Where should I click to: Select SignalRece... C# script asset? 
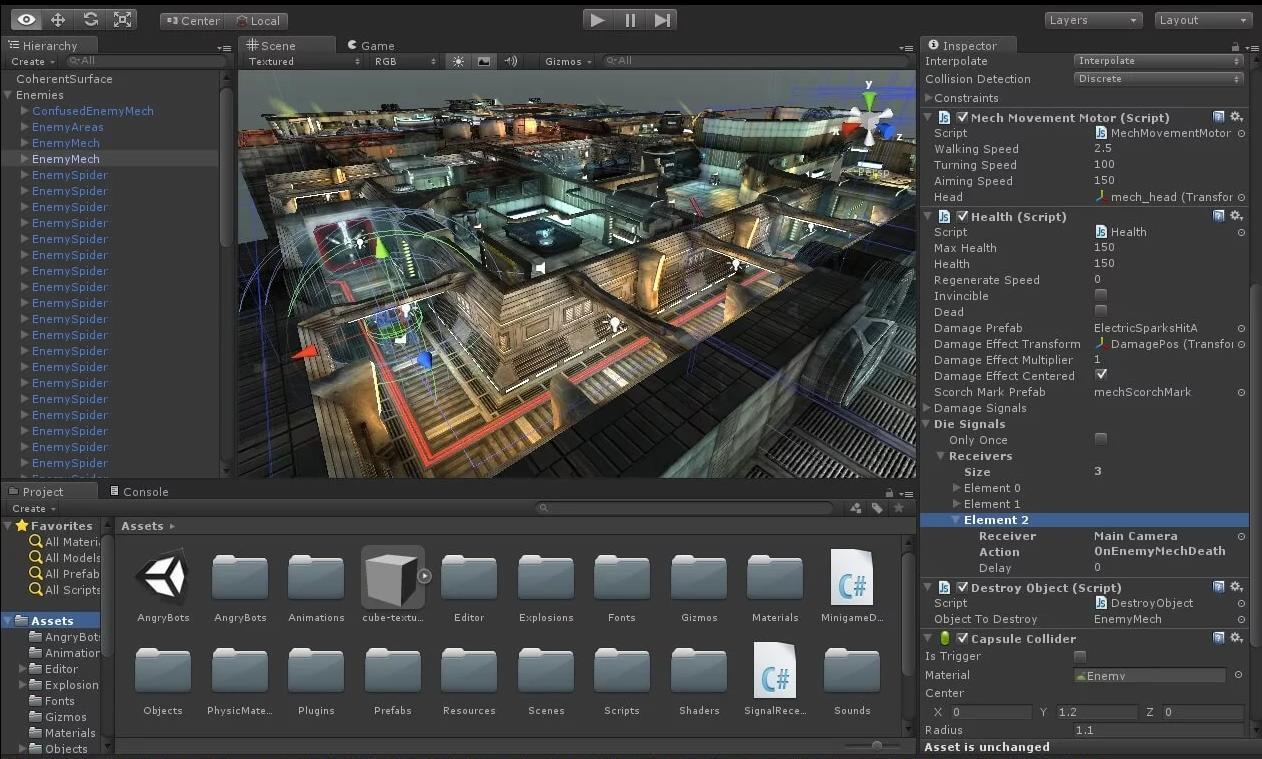775,677
